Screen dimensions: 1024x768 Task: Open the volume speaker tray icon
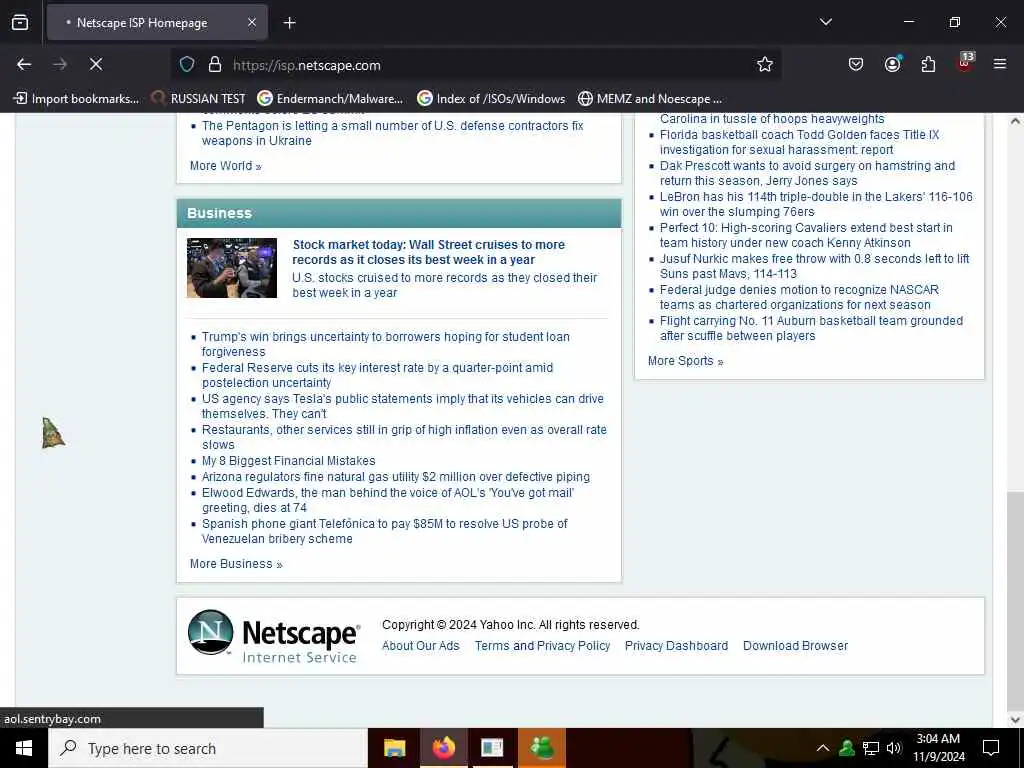[x=894, y=748]
